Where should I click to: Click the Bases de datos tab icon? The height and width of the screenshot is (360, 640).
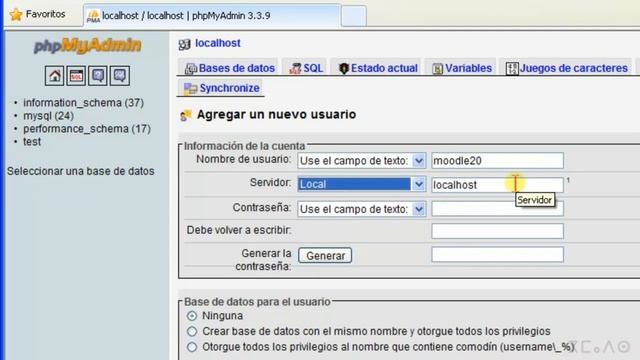tap(191, 69)
